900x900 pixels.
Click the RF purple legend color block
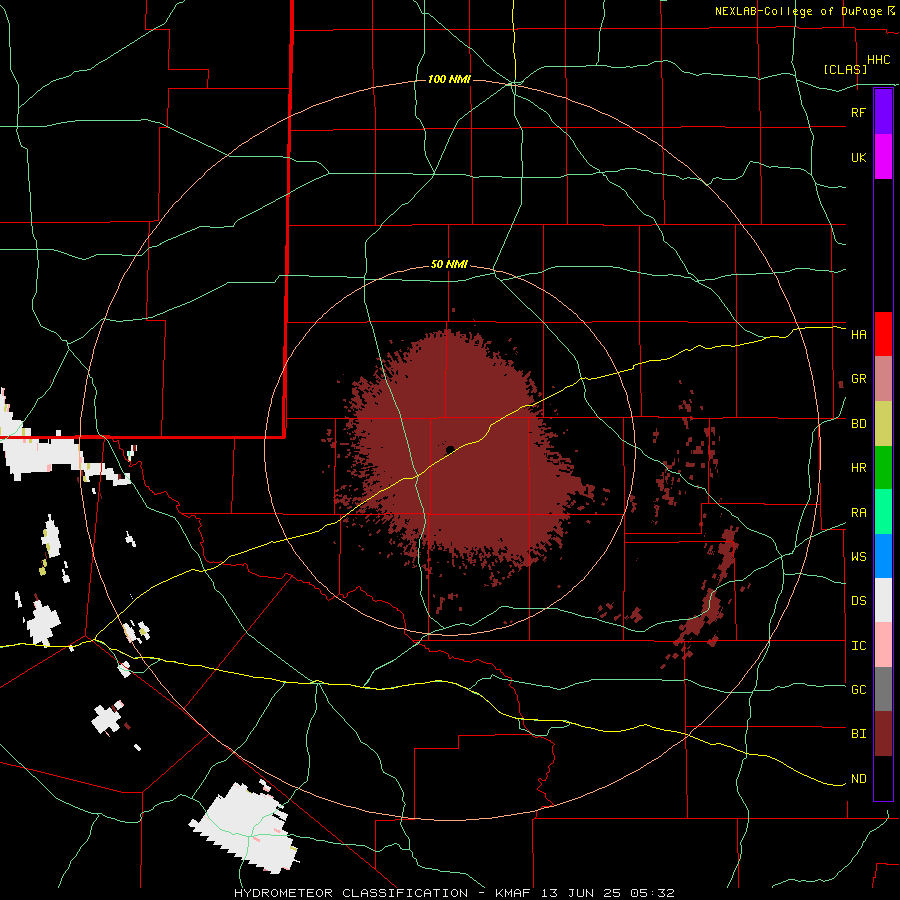[x=883, y=112]
